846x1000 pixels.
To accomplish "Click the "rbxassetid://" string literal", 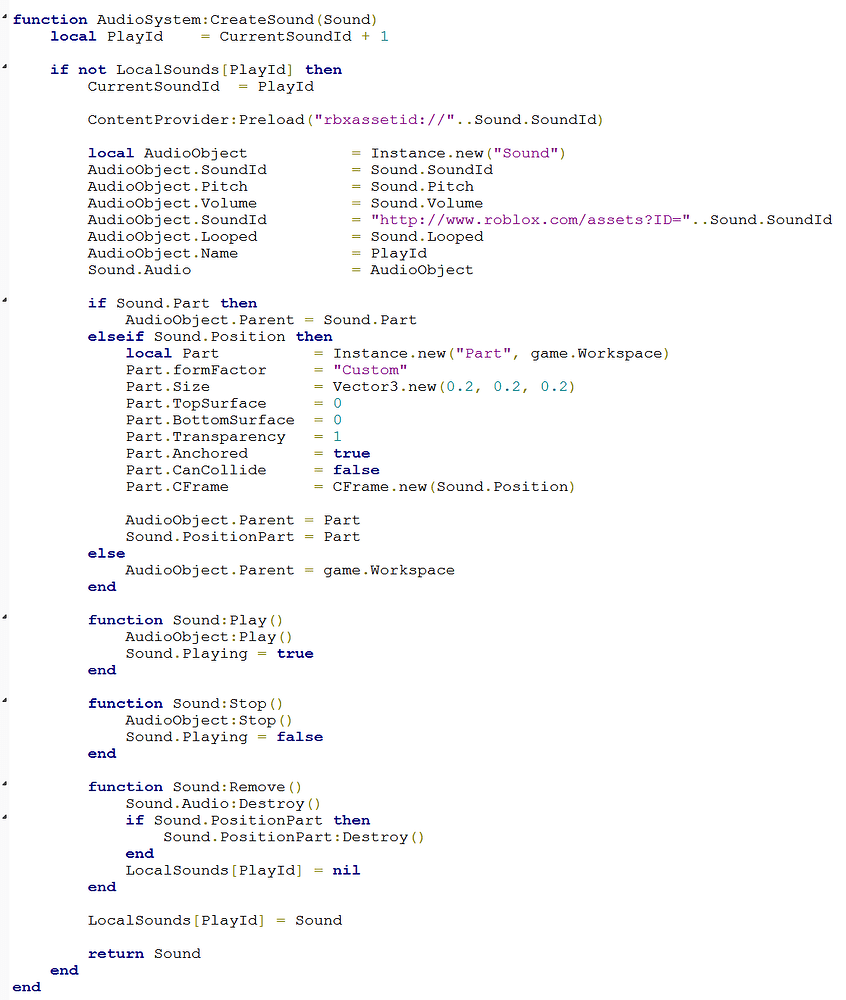I will tap(384, 119).
